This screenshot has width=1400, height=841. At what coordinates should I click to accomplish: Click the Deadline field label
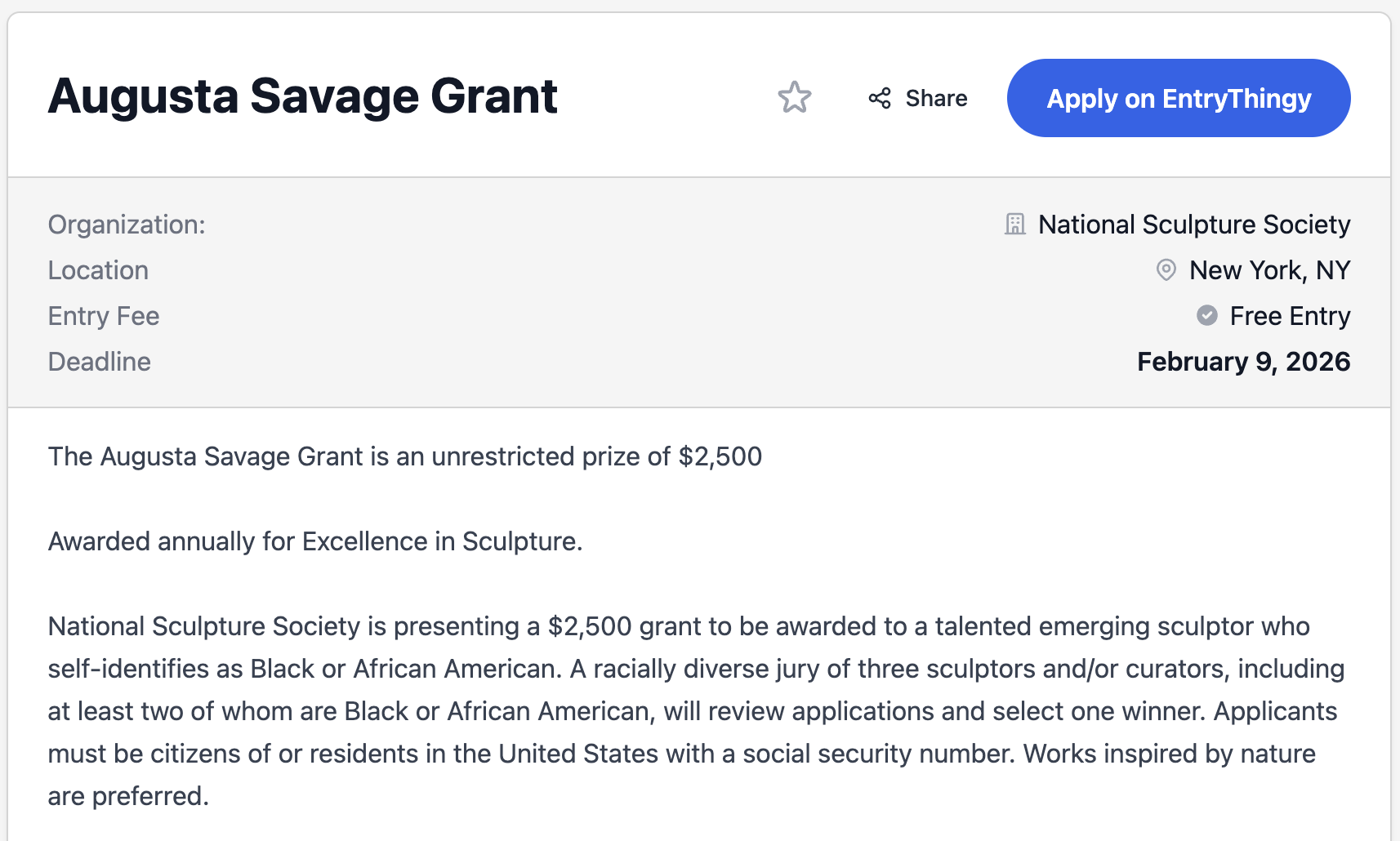(x=100, y=362)
